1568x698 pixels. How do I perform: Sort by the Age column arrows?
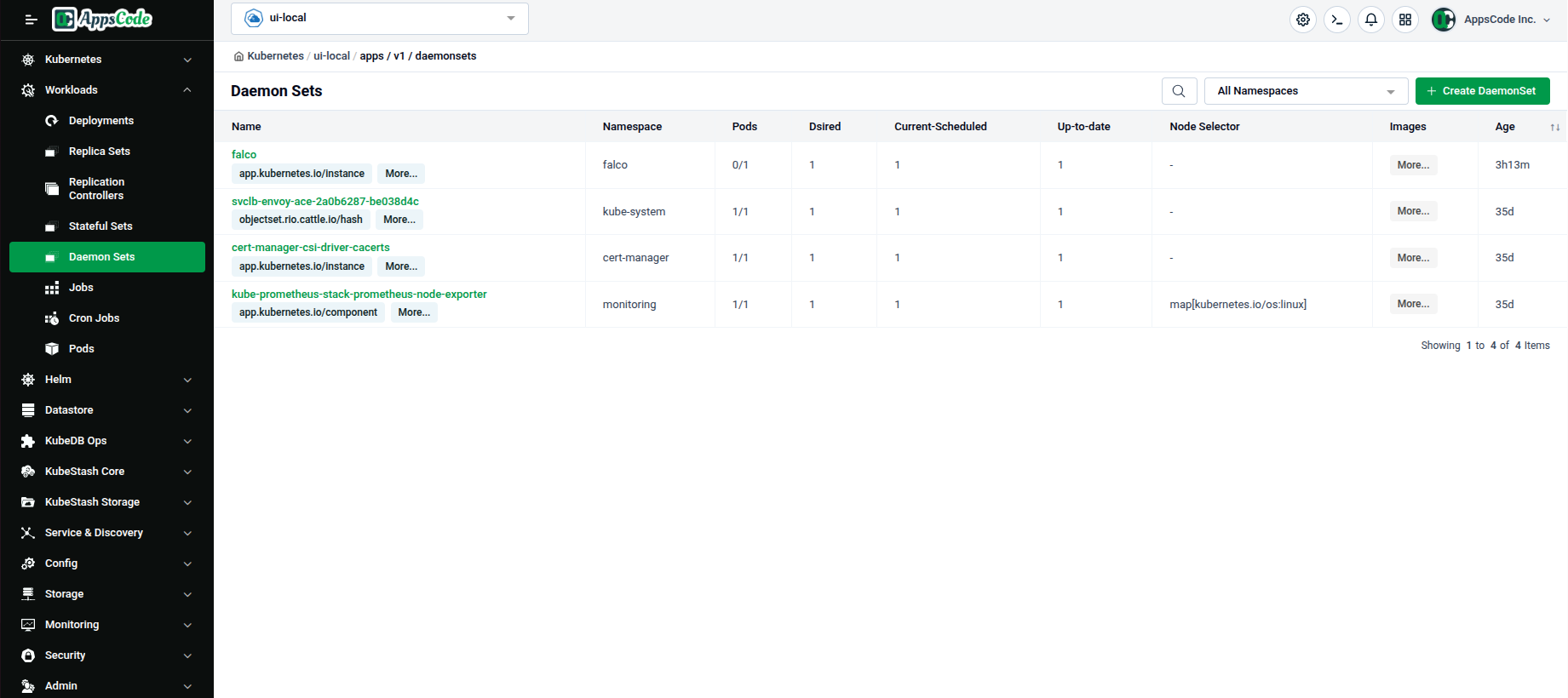coord(1554,127)
